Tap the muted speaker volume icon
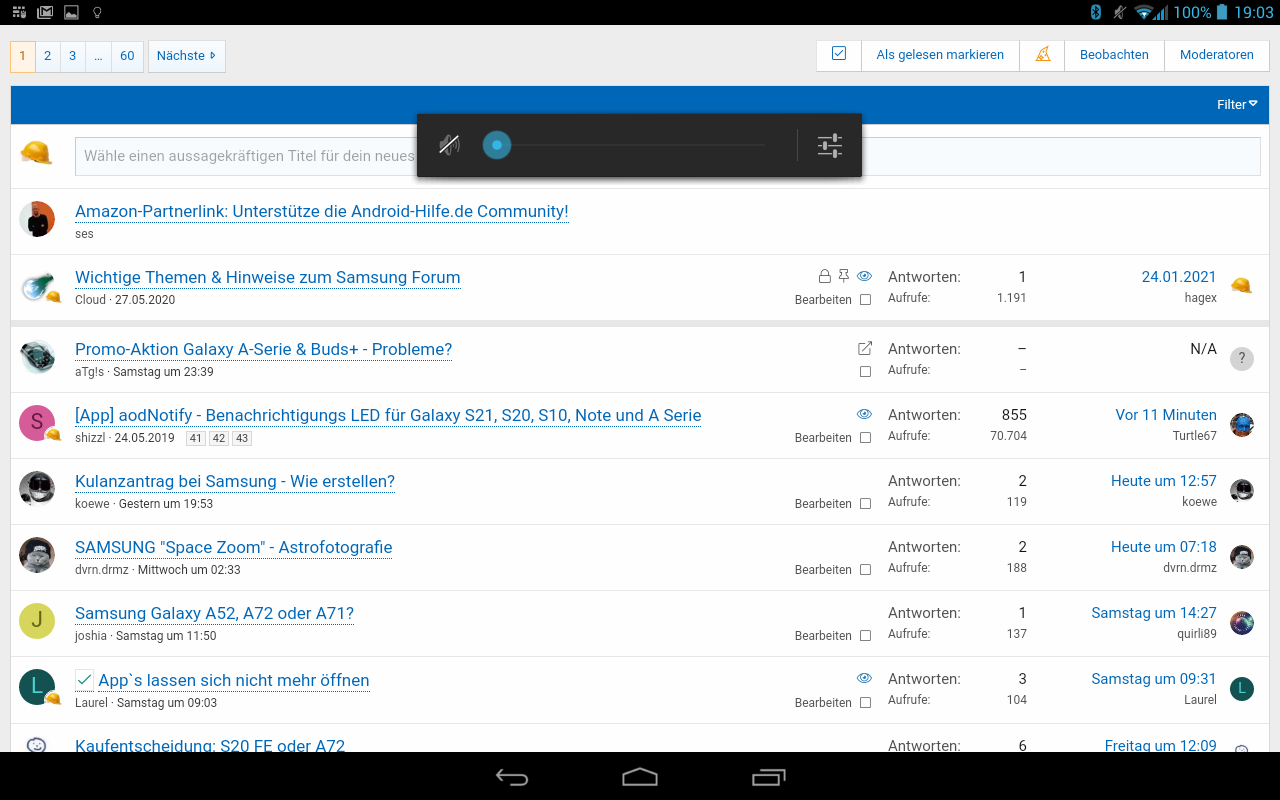1280x800 pixels. click(449, 146)
